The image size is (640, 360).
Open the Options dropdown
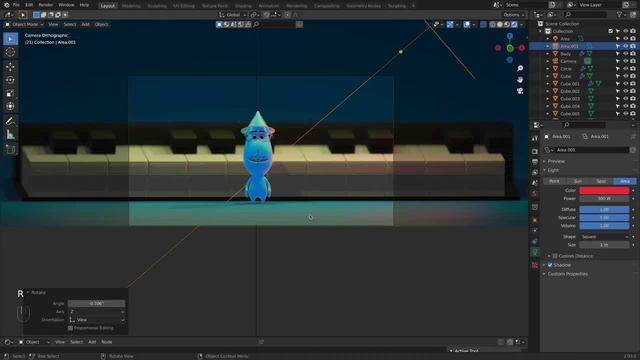pyautogui.click(x=513, y=15)
